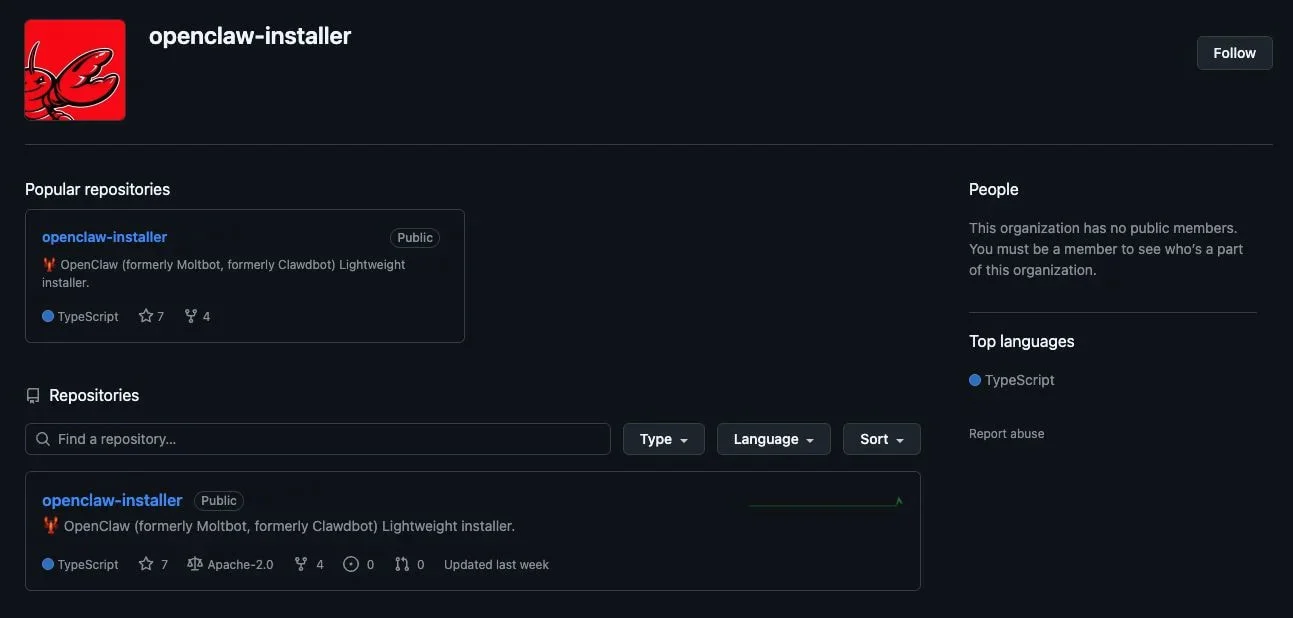Open the Report abuse link
The width and height of the screenshot is (1293, 618).
coord(1006,433)
